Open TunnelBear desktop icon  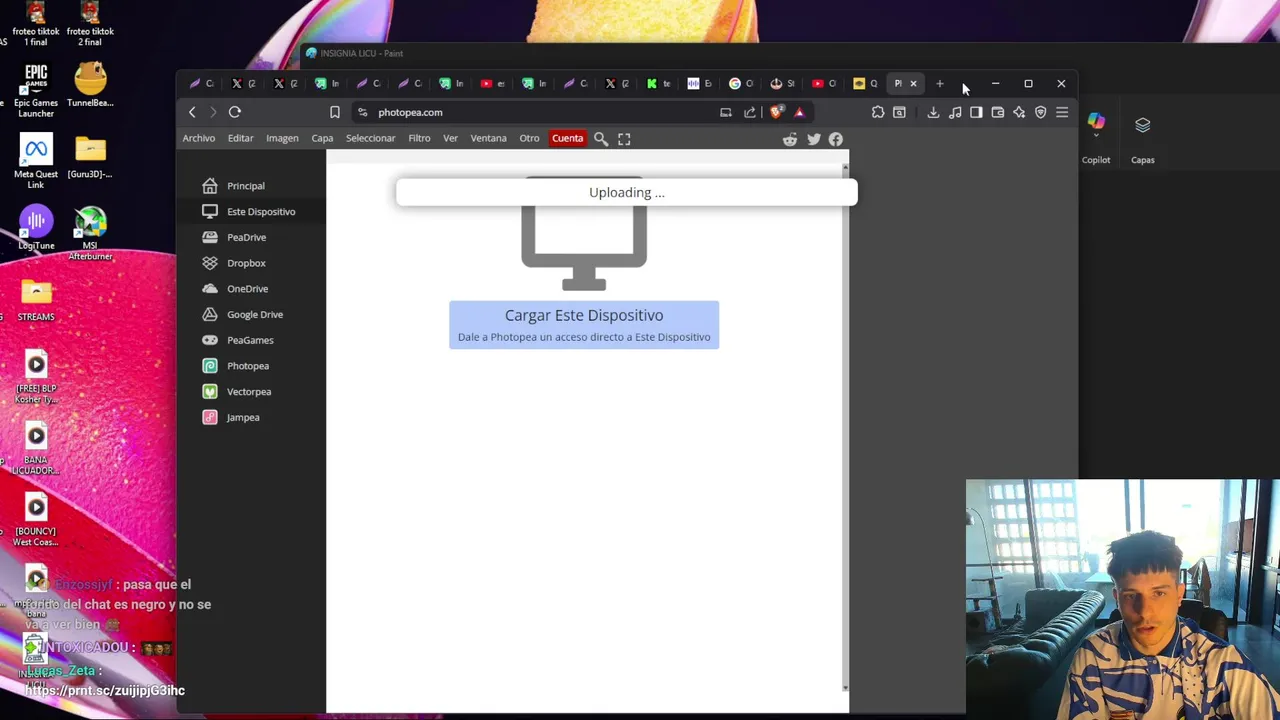click(90, 85)
